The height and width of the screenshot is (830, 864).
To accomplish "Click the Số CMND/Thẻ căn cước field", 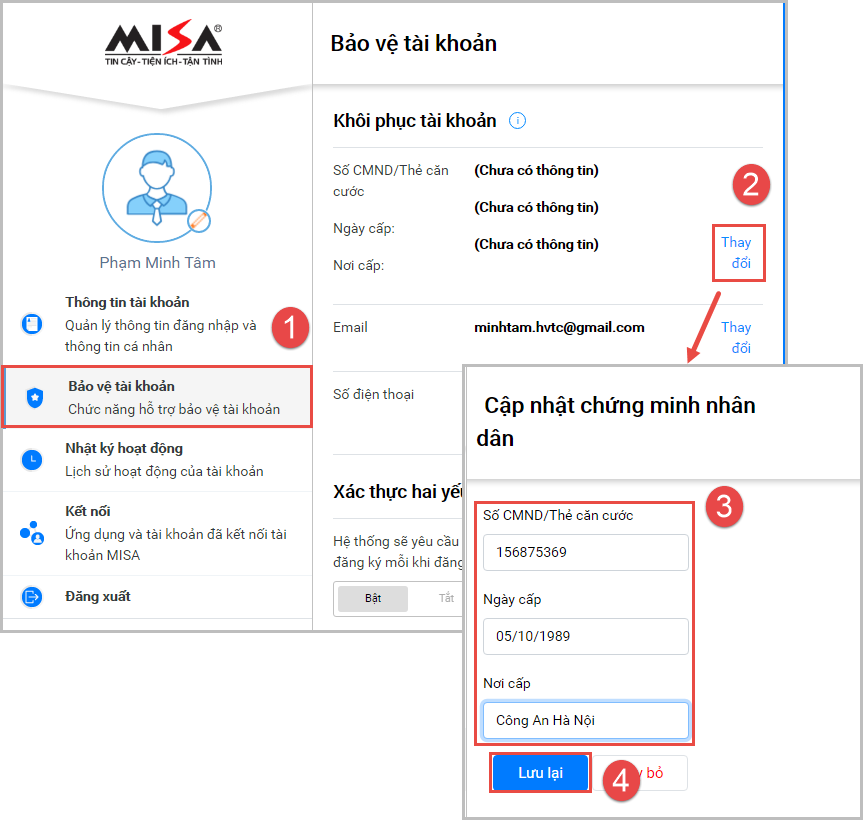I will [586, 552].
